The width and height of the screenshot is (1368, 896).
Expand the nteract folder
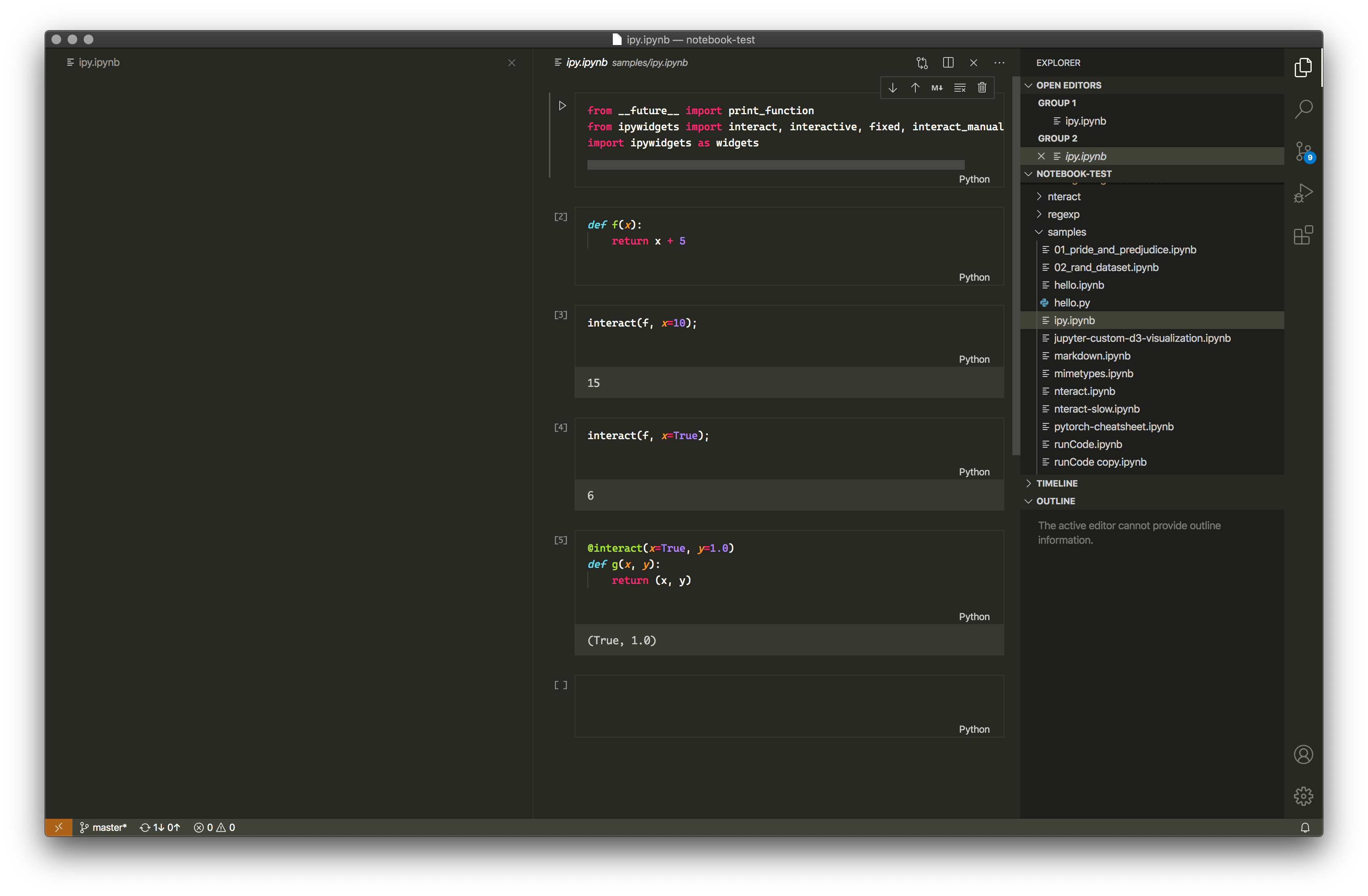coord(1063,196)
